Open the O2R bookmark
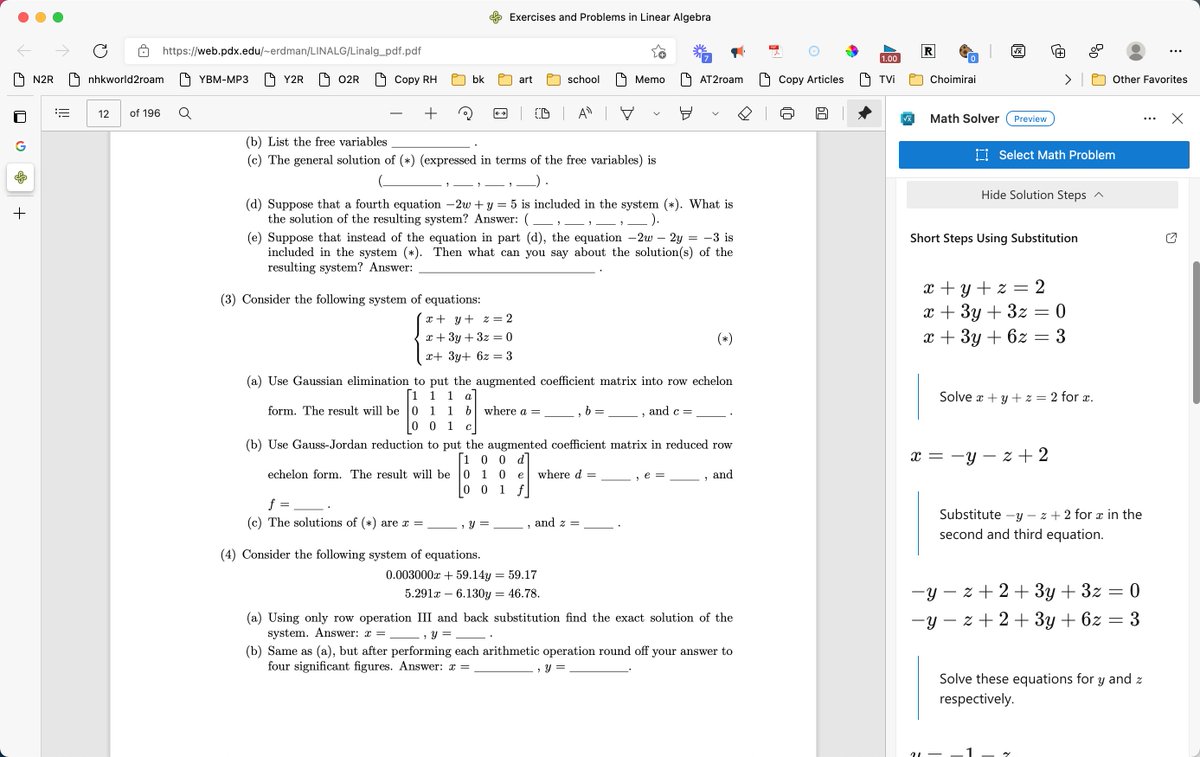 pyautogui.click(x=339, y=79)
